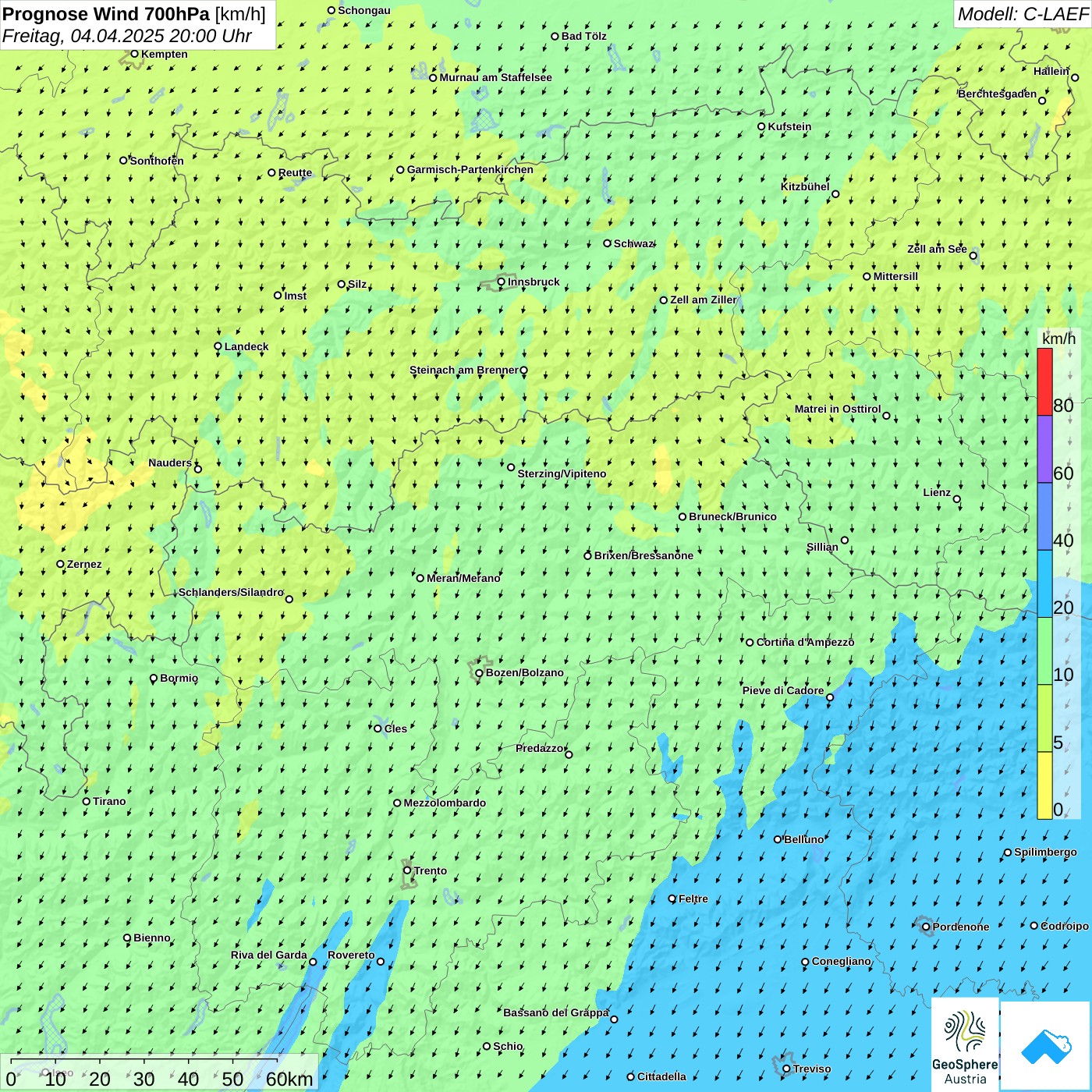Image resolution: width=1092 pixels, height=1092 pixels.
Task: Click the Steinach am Brenner label
Action: tap(463, 370)
